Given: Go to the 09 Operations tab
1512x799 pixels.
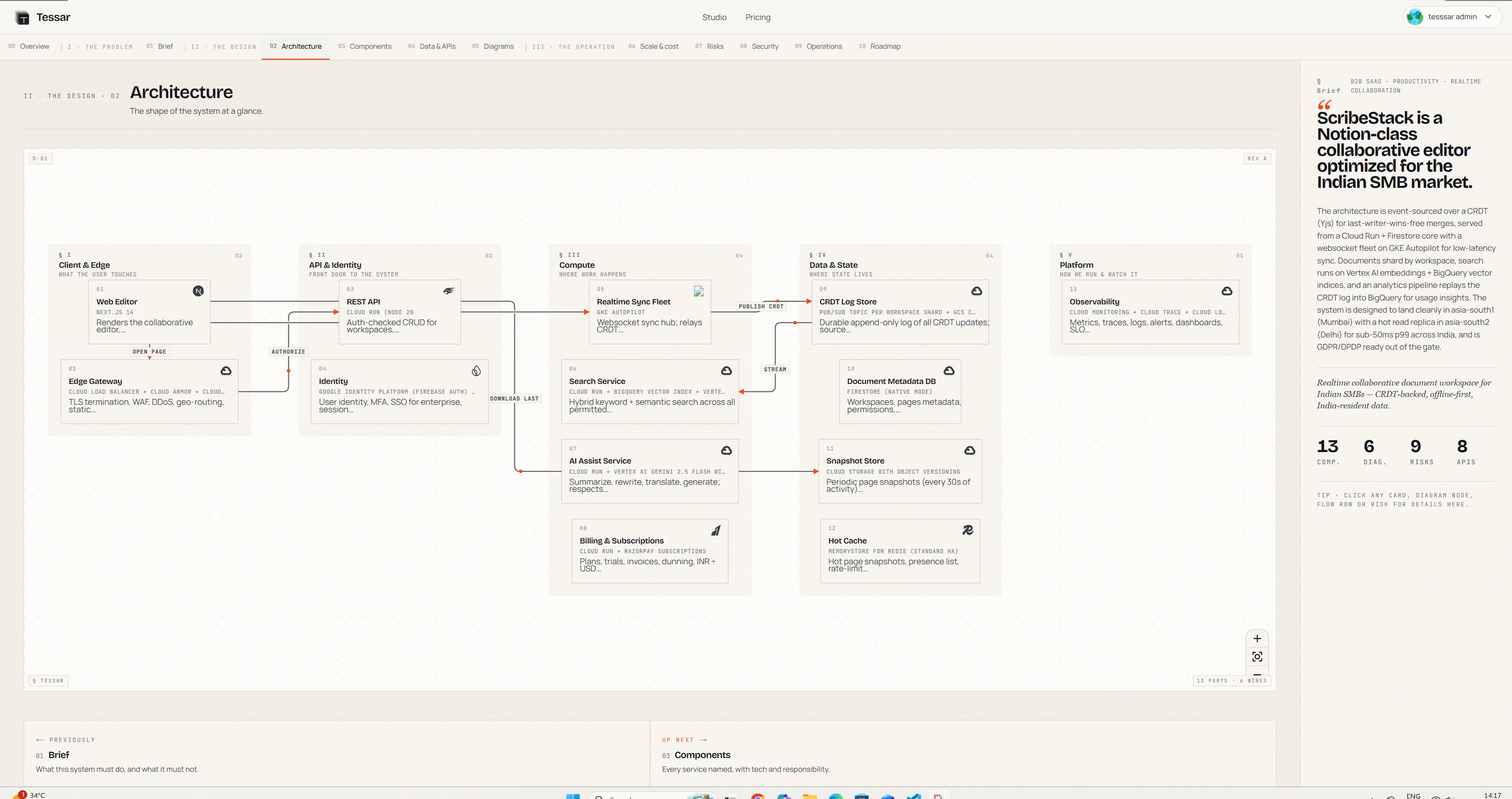Looking at the screenshot, I should click(x=819, y=46).
